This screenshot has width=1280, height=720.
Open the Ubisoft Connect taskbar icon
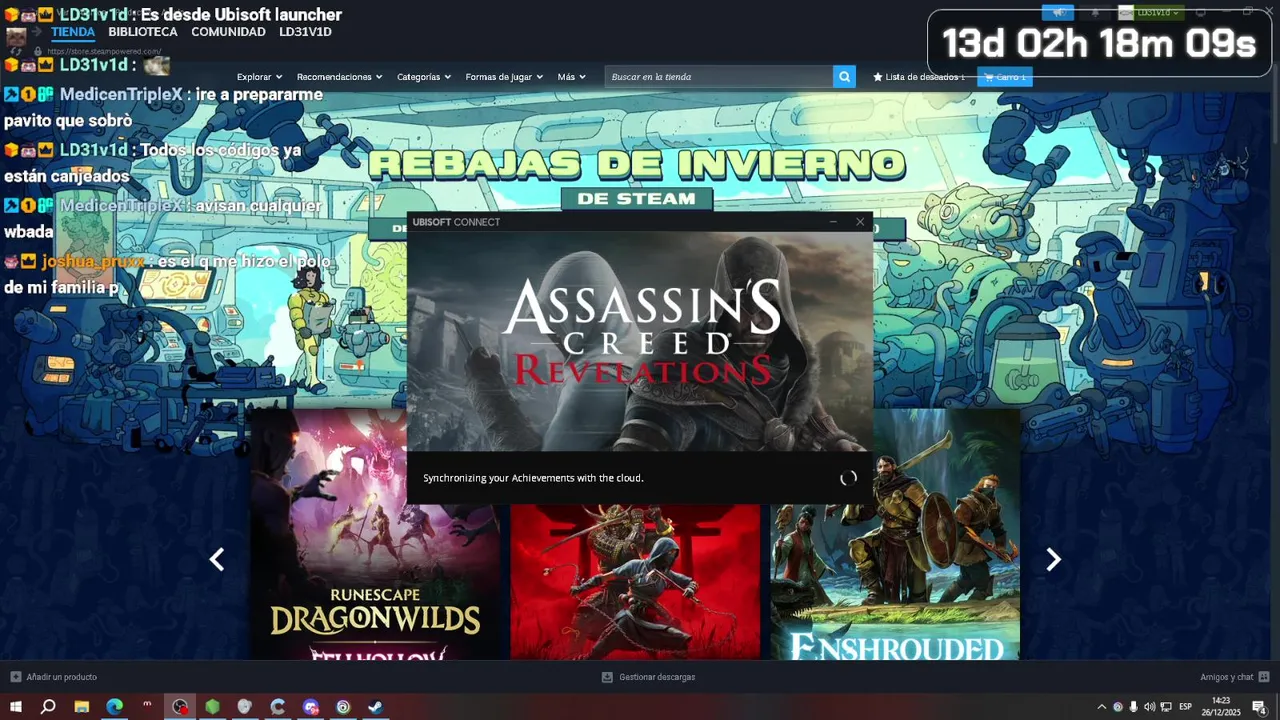coord(343,707)
